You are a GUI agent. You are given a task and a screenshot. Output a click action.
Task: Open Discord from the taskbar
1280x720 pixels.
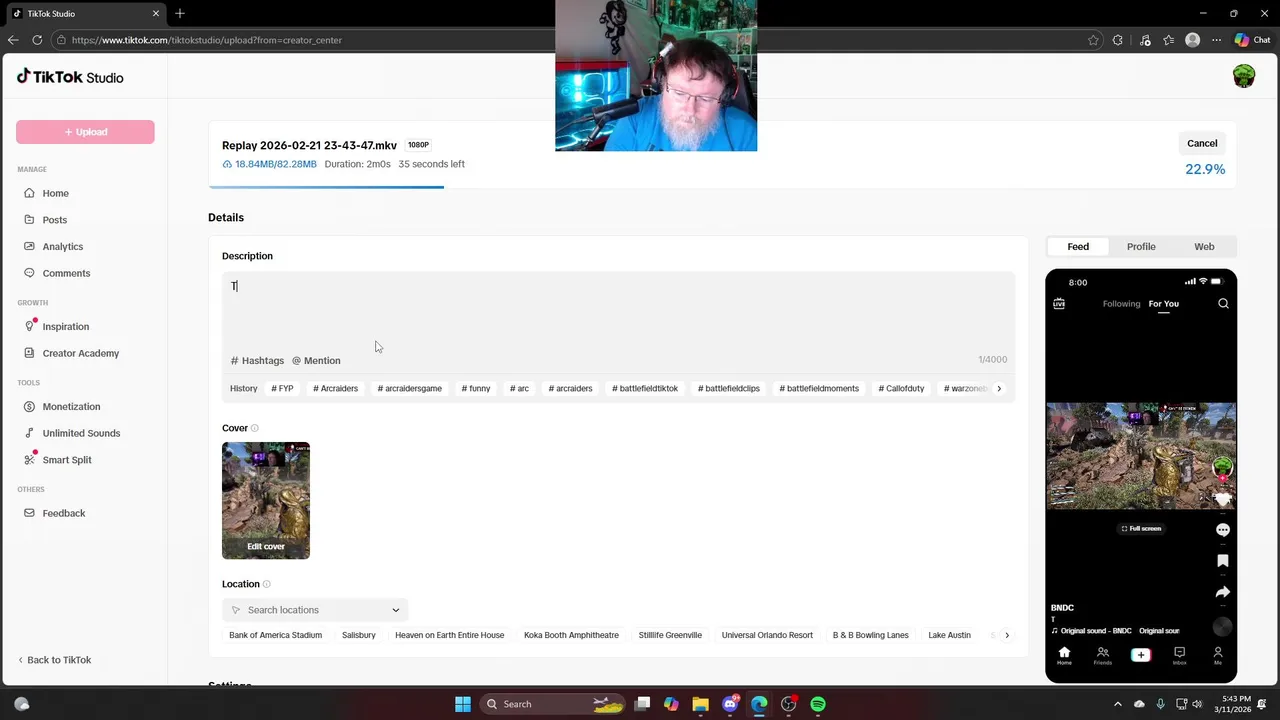tap(730, 704)
